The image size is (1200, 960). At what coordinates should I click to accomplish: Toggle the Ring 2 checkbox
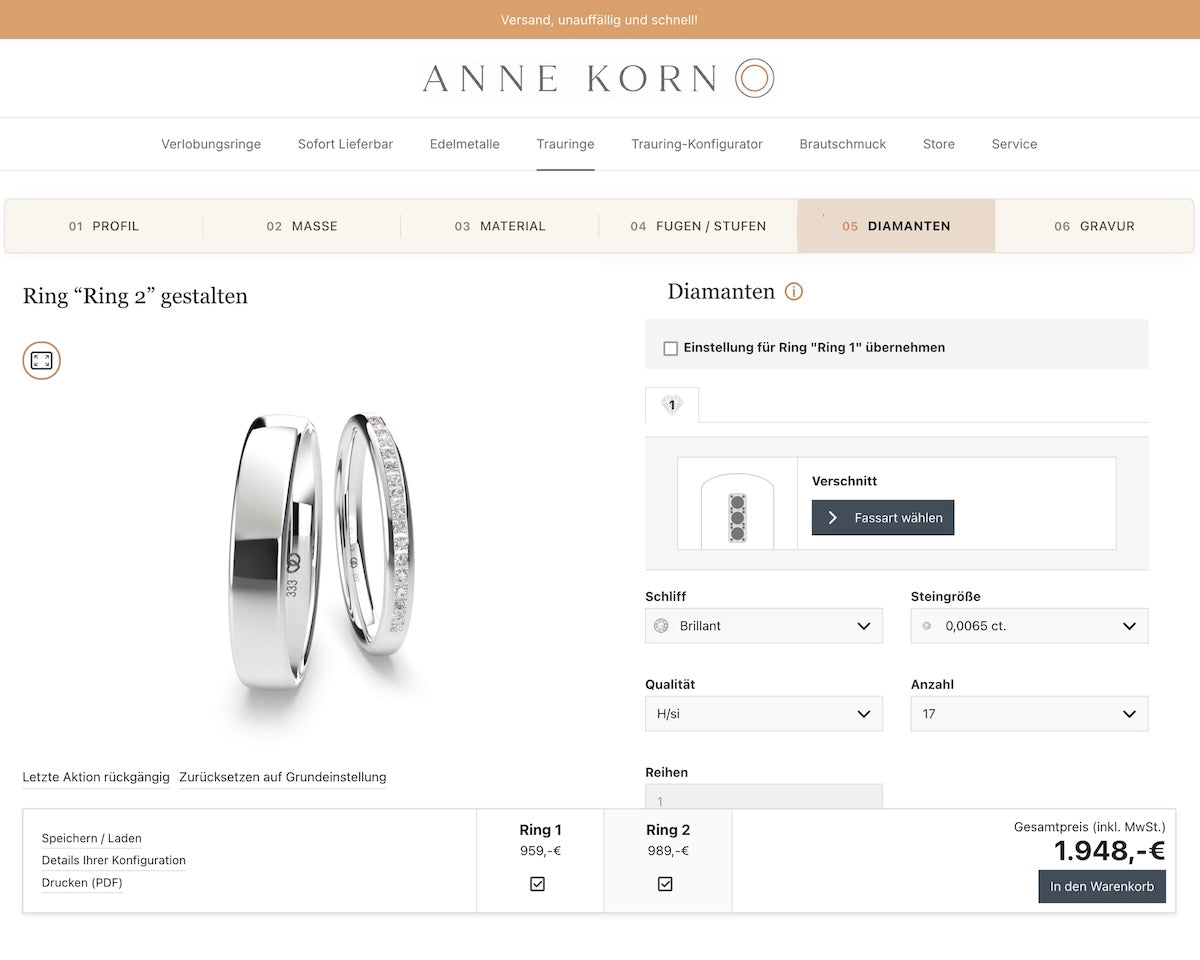pyautogui.click(x=666, y=884)
